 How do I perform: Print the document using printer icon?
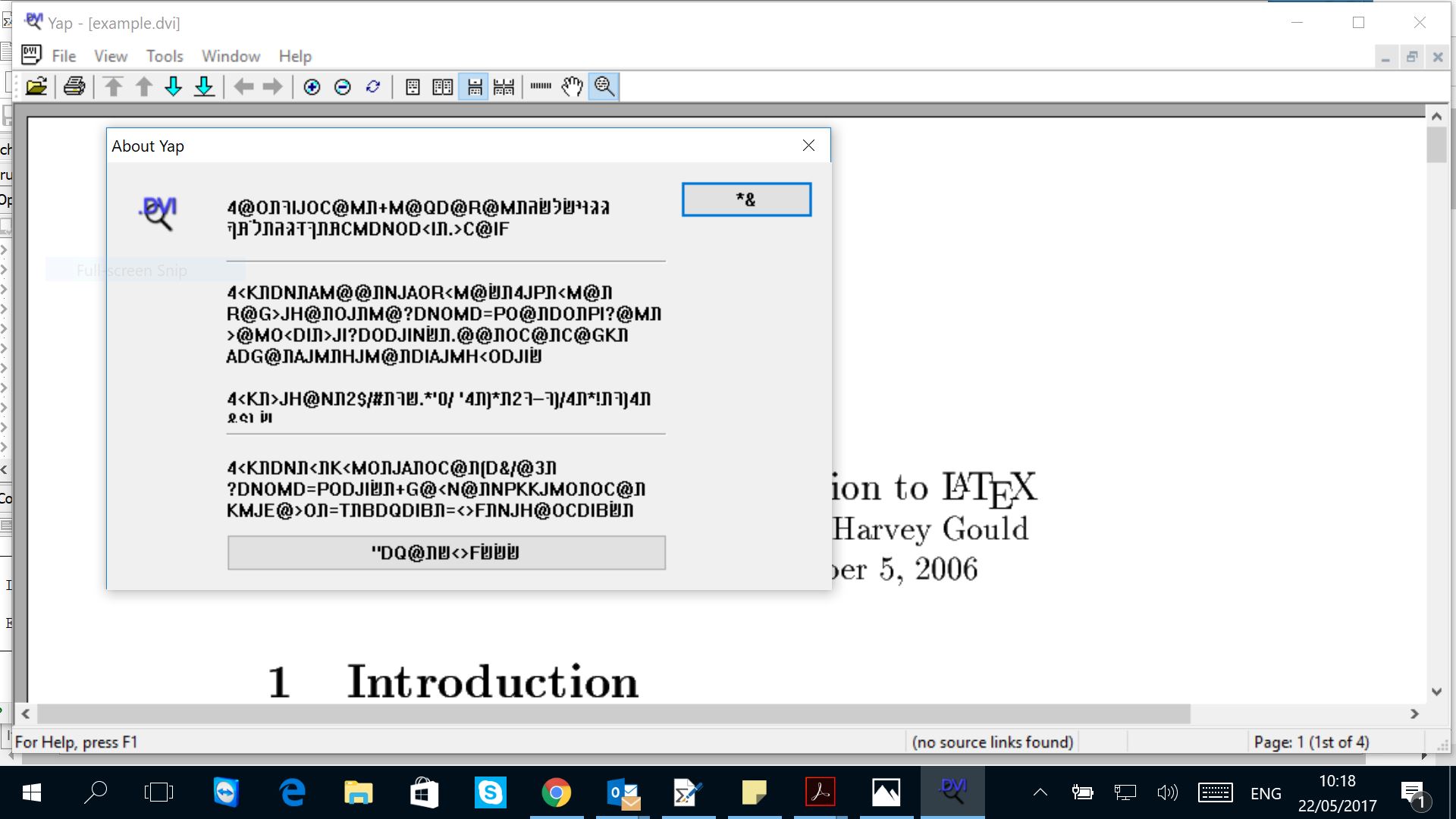[74, 86]
